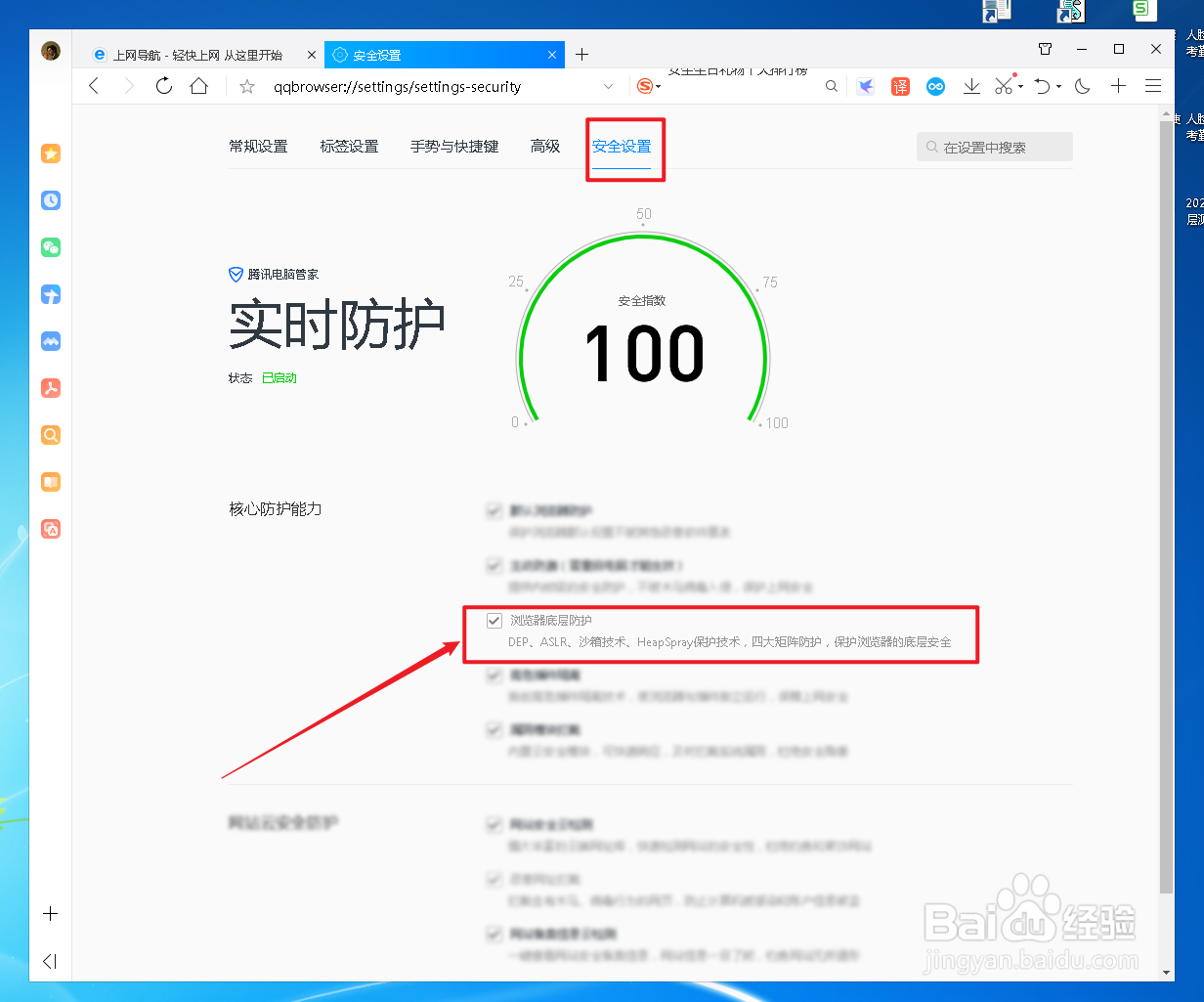This screenshot has width=1204, height=1002.
Task: Open the hamburger main menu
Action: click(x=1153, y=86)
